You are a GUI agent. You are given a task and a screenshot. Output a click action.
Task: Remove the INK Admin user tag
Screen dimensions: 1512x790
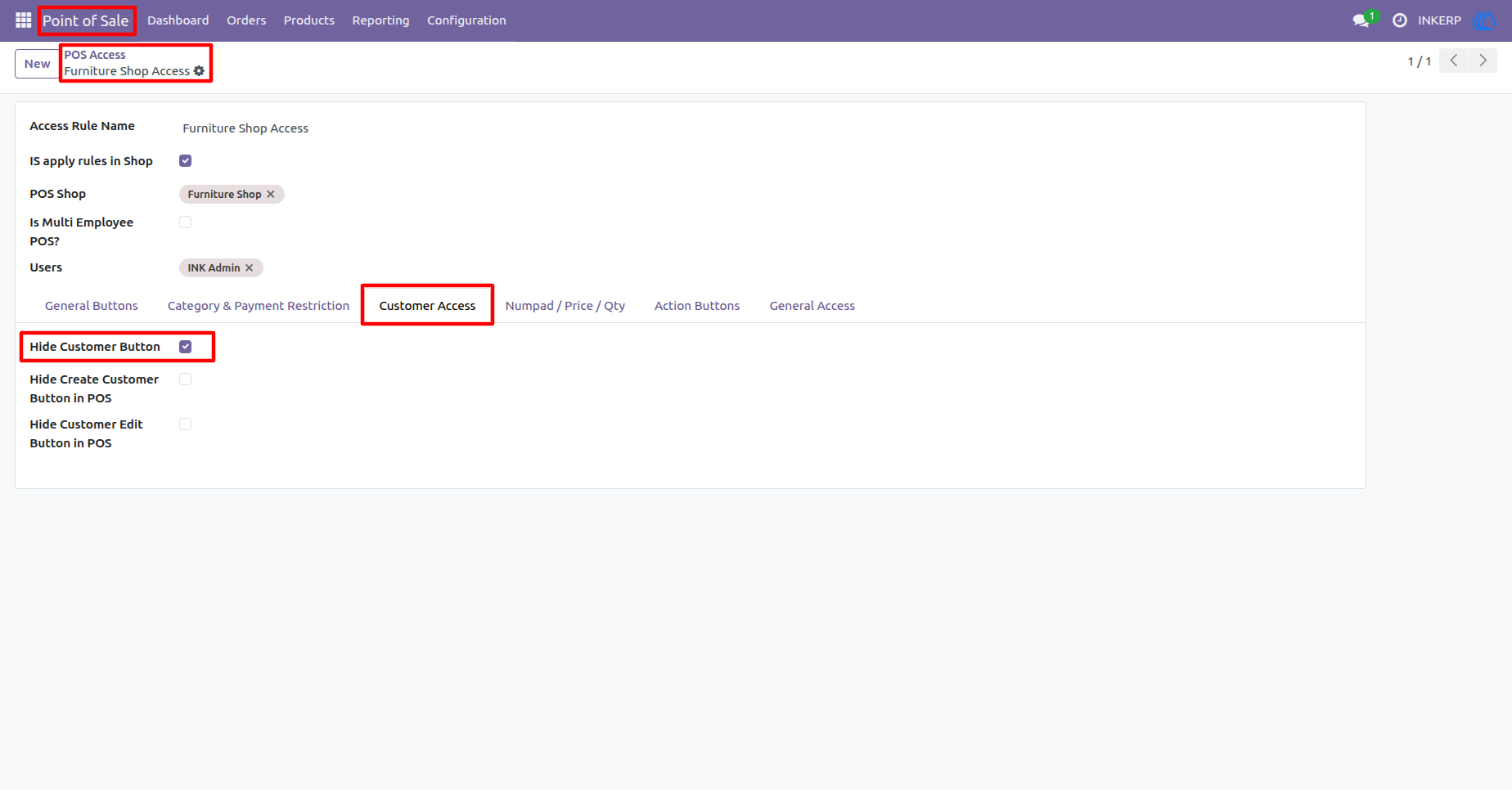(250, 268)
